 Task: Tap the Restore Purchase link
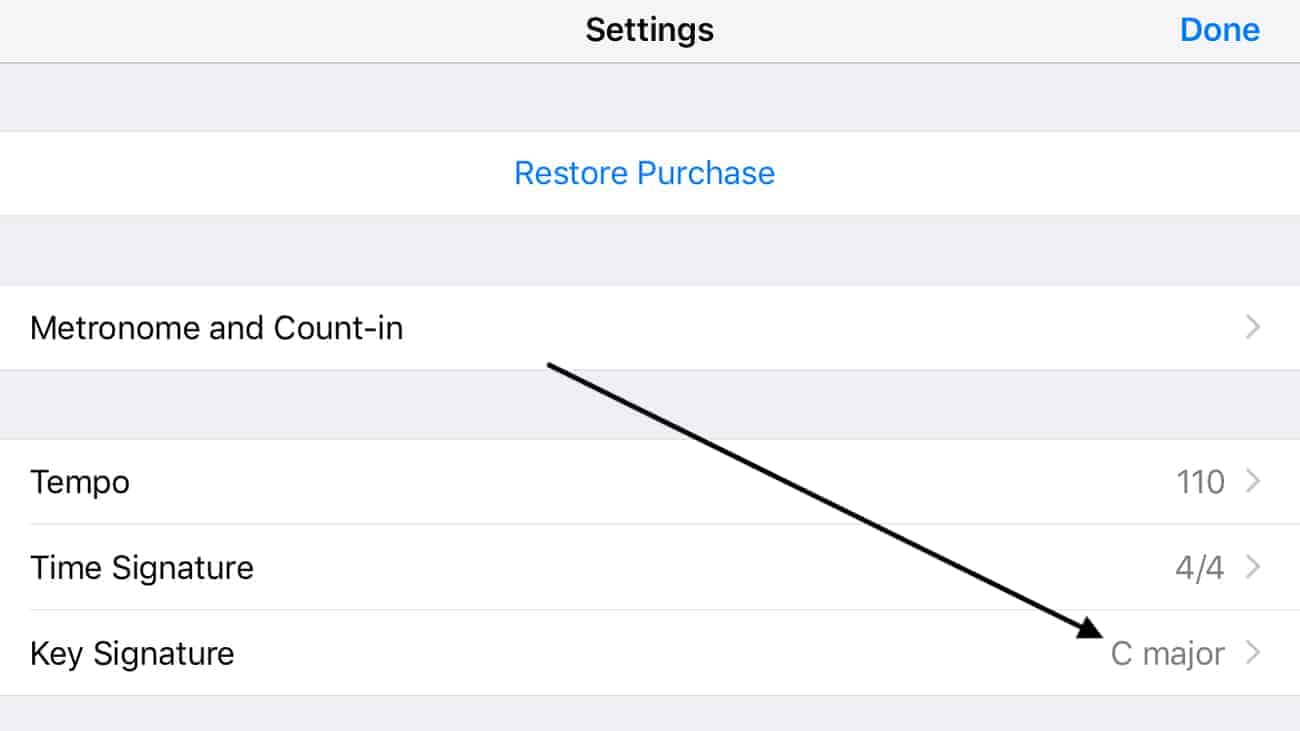[x=644, y=173]
